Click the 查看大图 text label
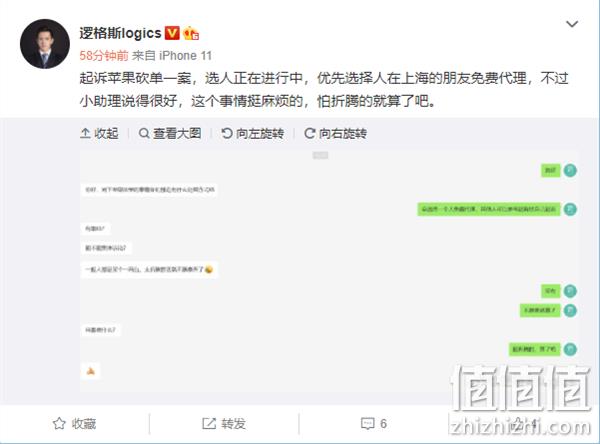Screen dimensions: 600x444 click(x=177, y=134)
